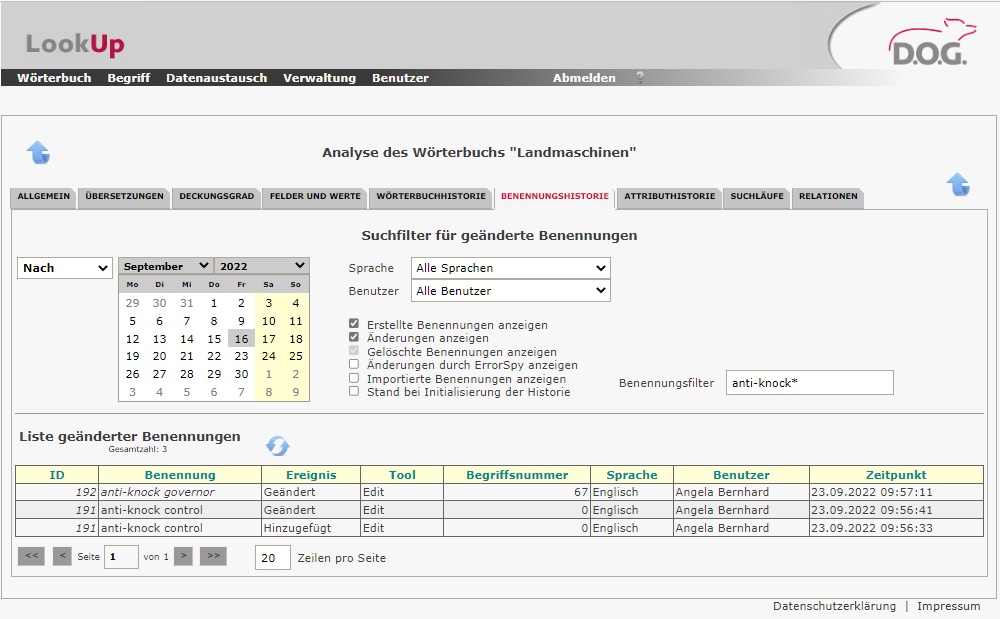Click the Abmelden link
1000x619 pixels.
(584, 78)
